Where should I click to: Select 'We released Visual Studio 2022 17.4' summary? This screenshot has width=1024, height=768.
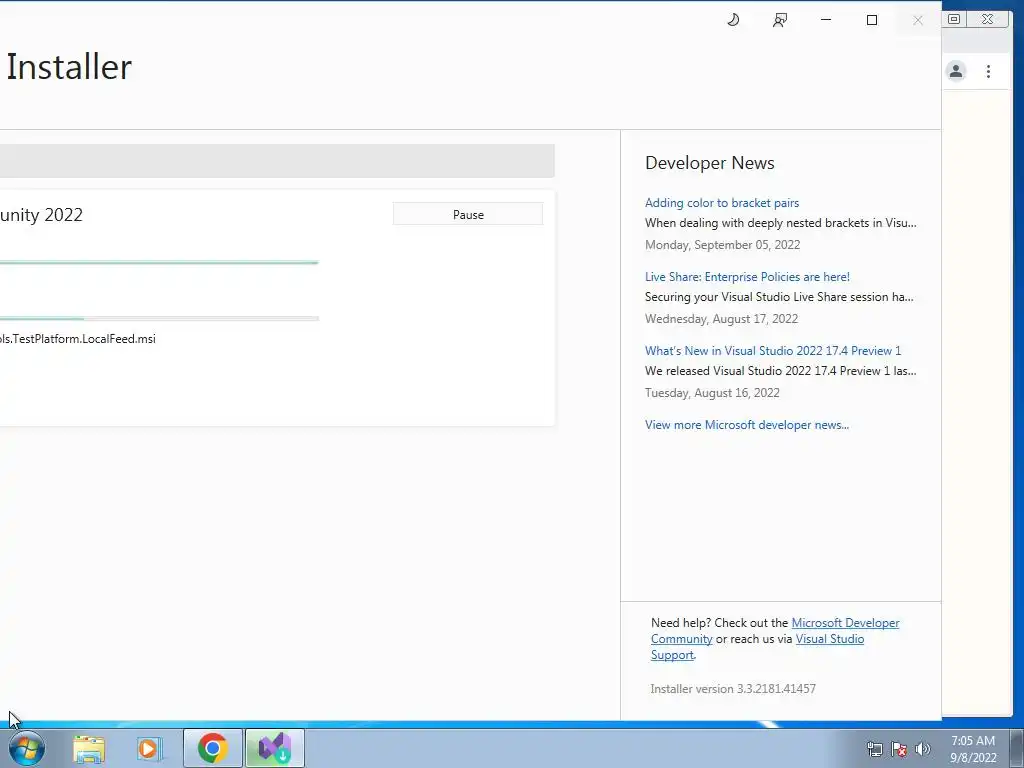(780, 370)
